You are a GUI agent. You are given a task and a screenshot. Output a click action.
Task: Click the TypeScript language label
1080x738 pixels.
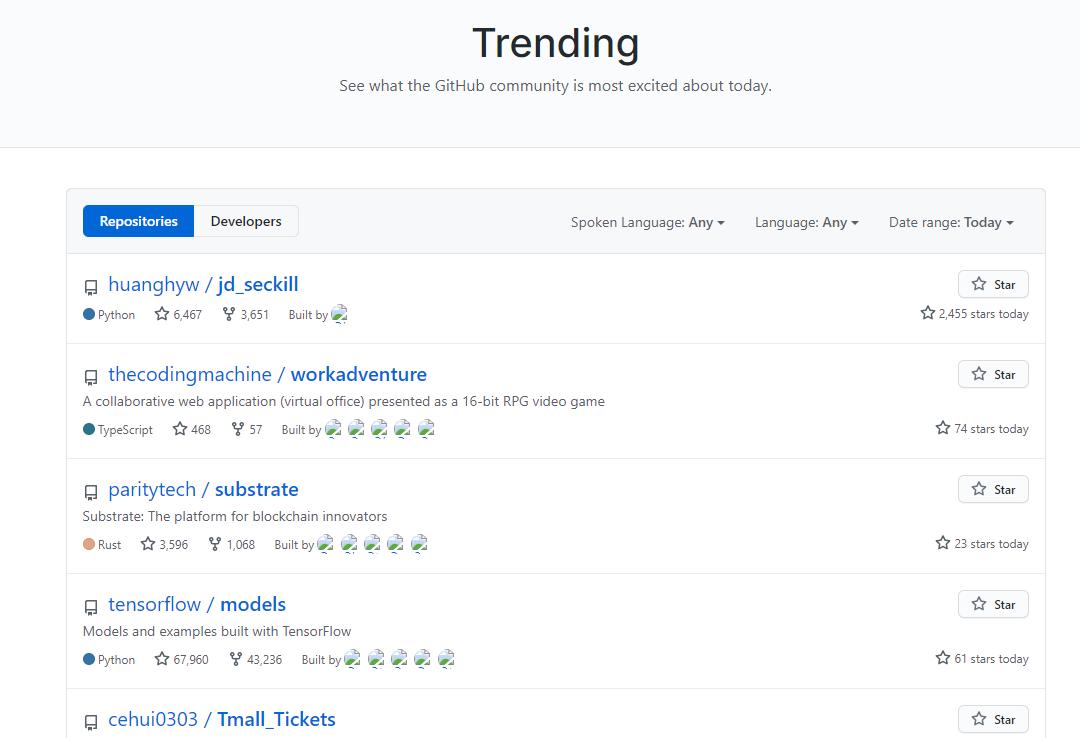click(118, 429)
